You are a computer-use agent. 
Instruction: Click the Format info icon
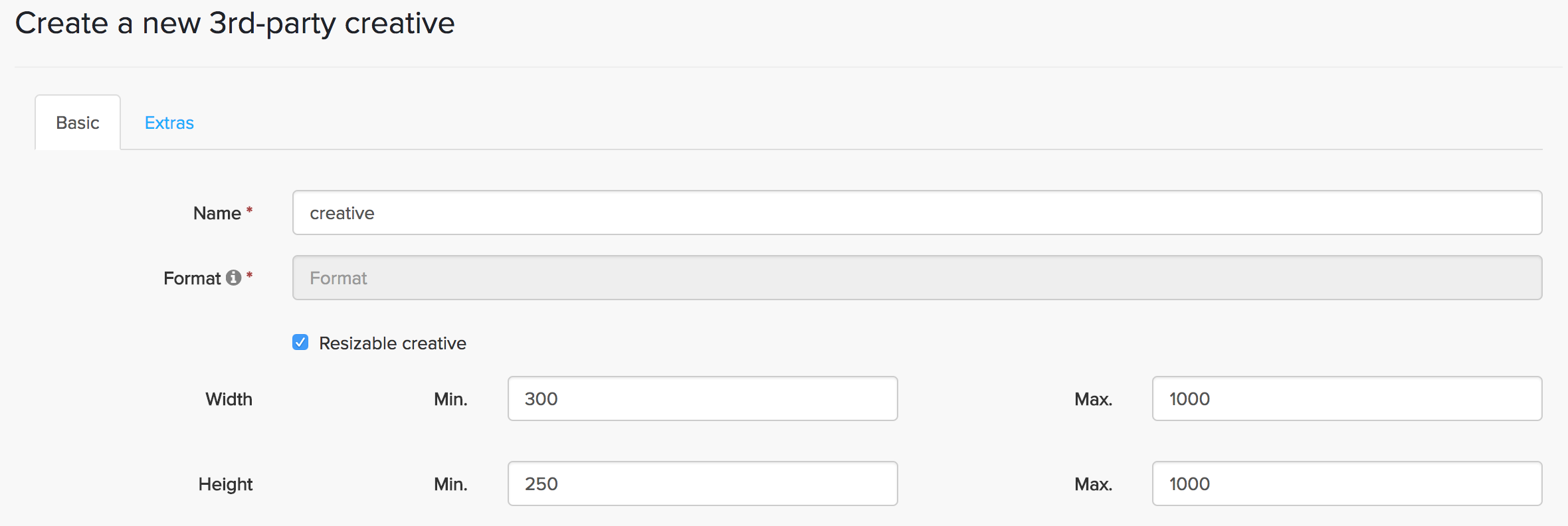point(233,278)
